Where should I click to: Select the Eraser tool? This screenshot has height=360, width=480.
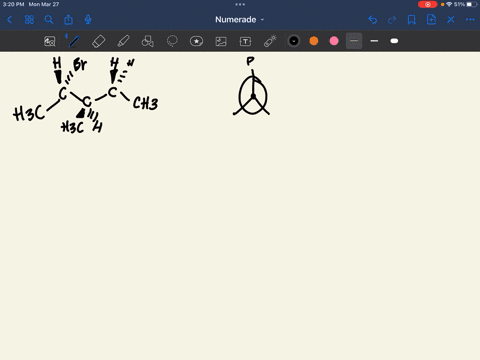coord(99,41)
